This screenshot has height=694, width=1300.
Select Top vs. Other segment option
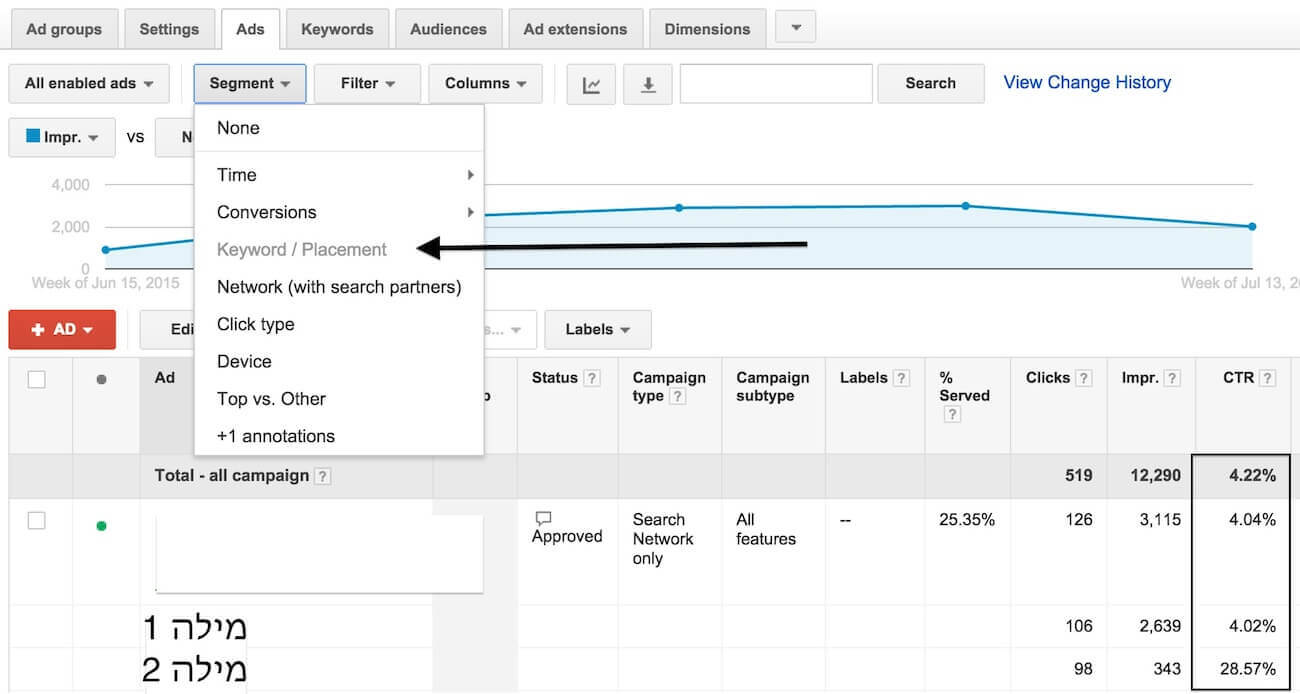pyautogui.click(x=339, y=399)
